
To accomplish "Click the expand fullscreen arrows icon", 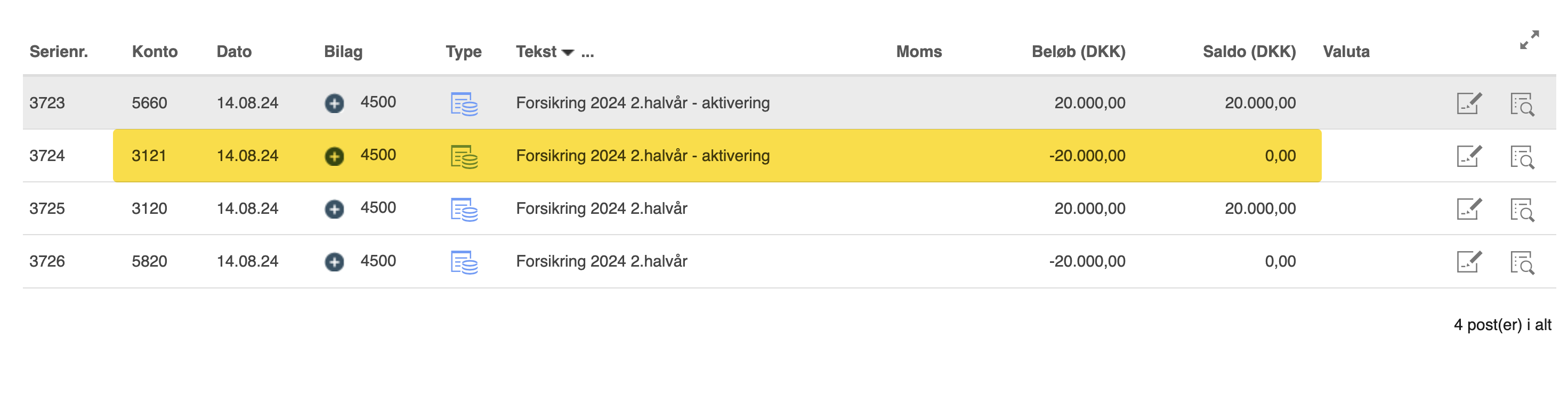I will [1529, 40].
